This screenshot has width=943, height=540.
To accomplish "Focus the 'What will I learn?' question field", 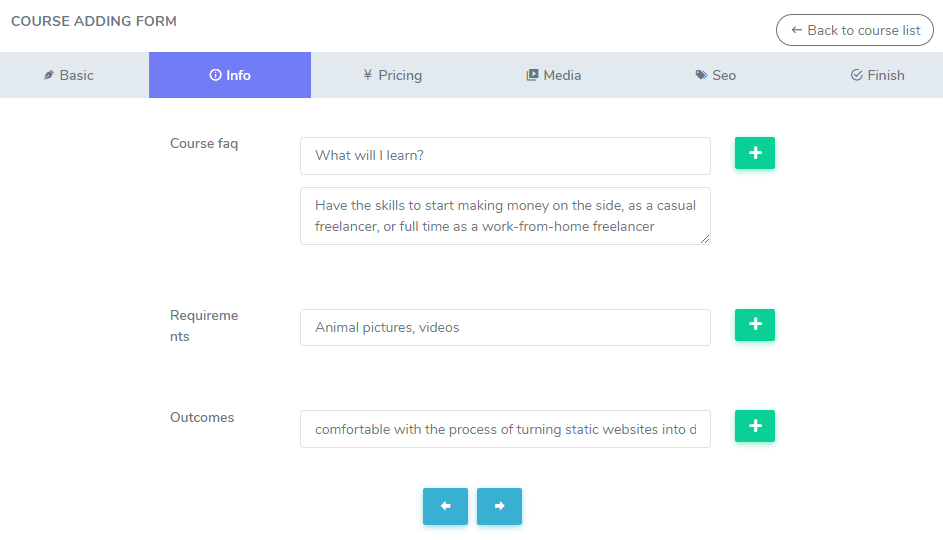I will pyautogui.click(x=505, y=156).
